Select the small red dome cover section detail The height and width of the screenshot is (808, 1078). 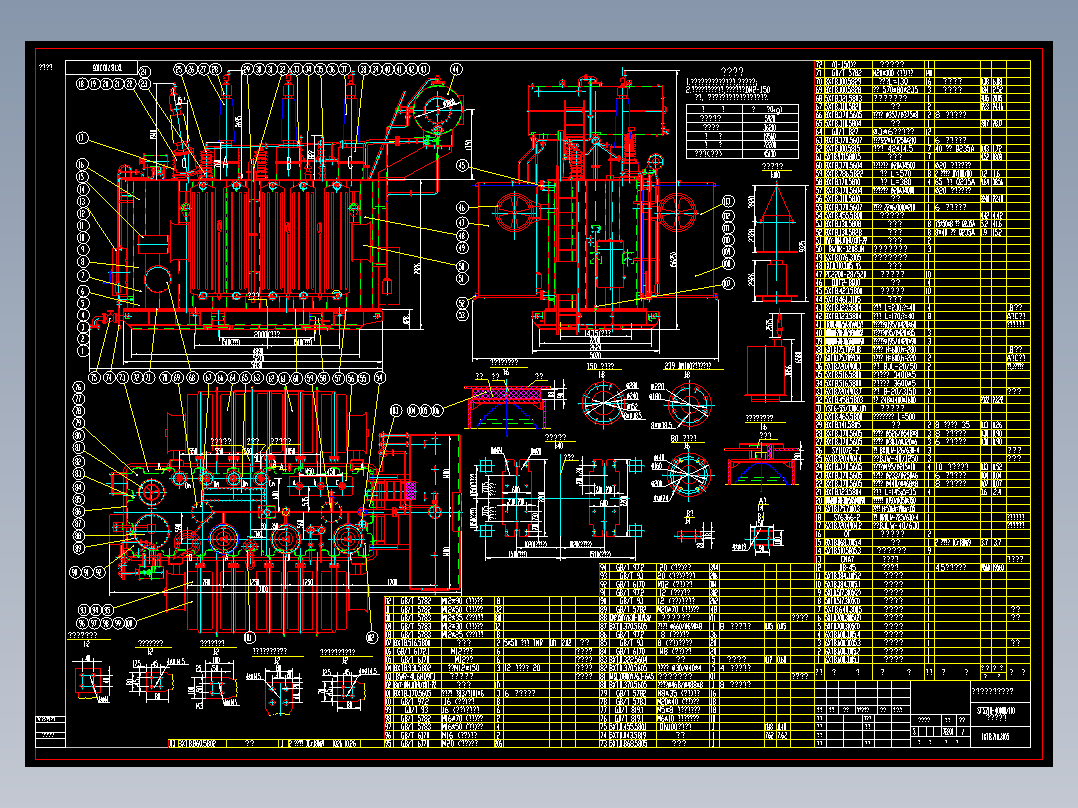point(762,465)
